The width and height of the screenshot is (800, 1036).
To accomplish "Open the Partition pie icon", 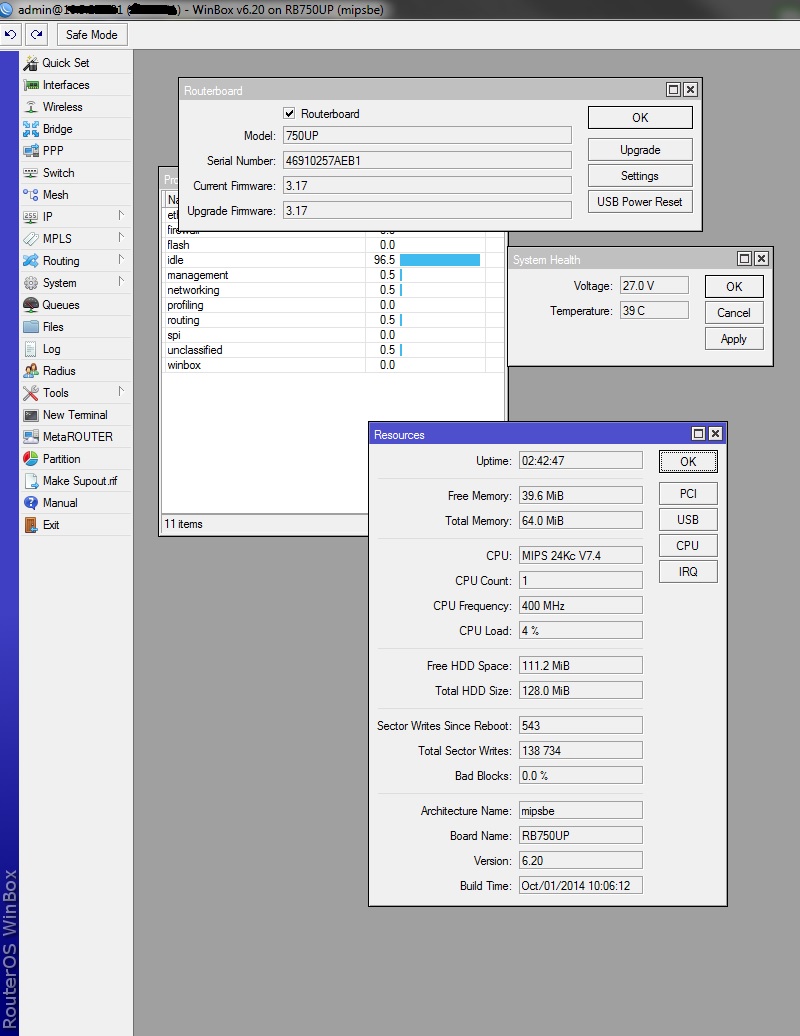I will 31,459.
